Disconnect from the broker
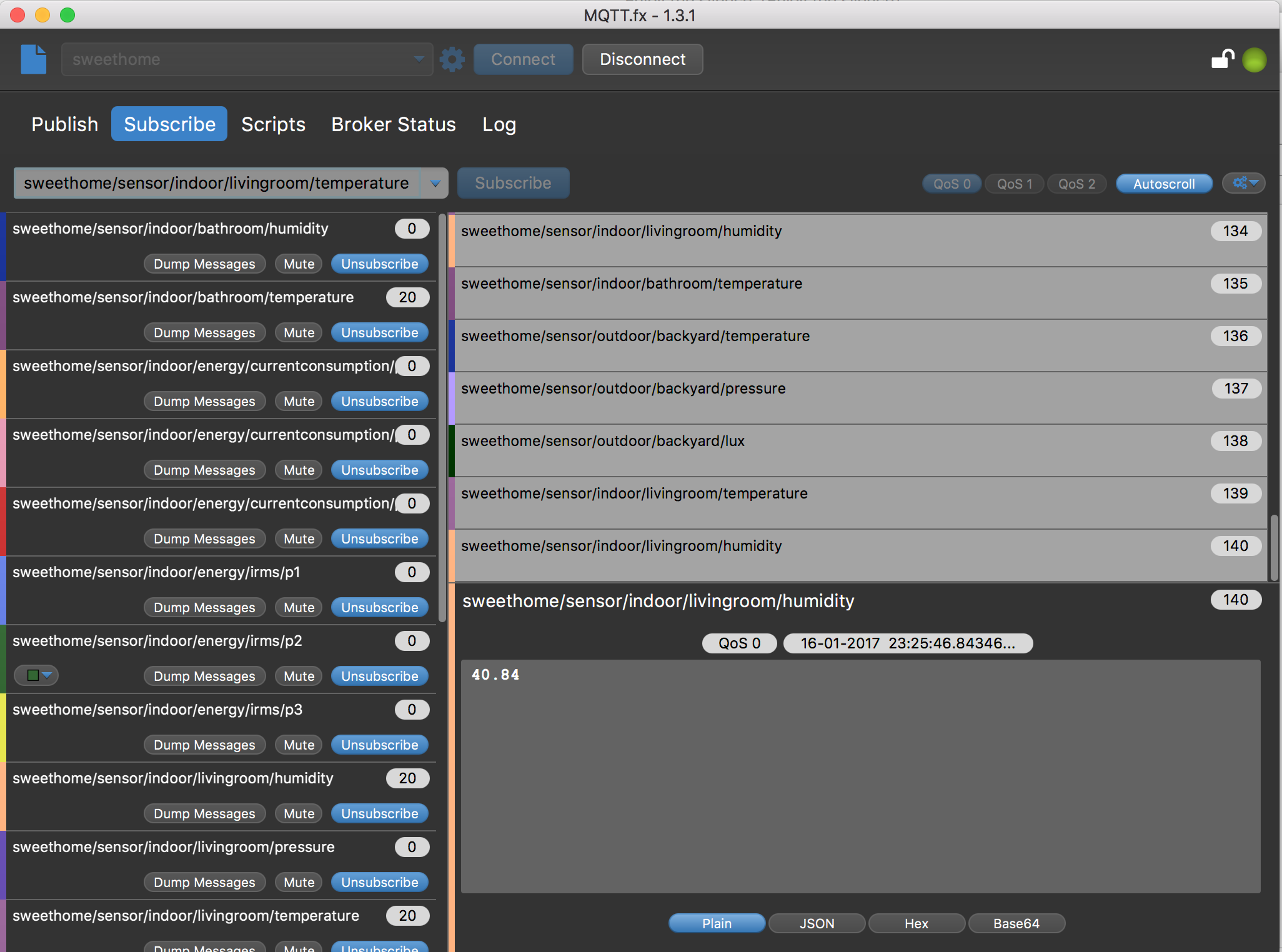The height and width of the screenshot is (952, 1282). tap(642, 59)
